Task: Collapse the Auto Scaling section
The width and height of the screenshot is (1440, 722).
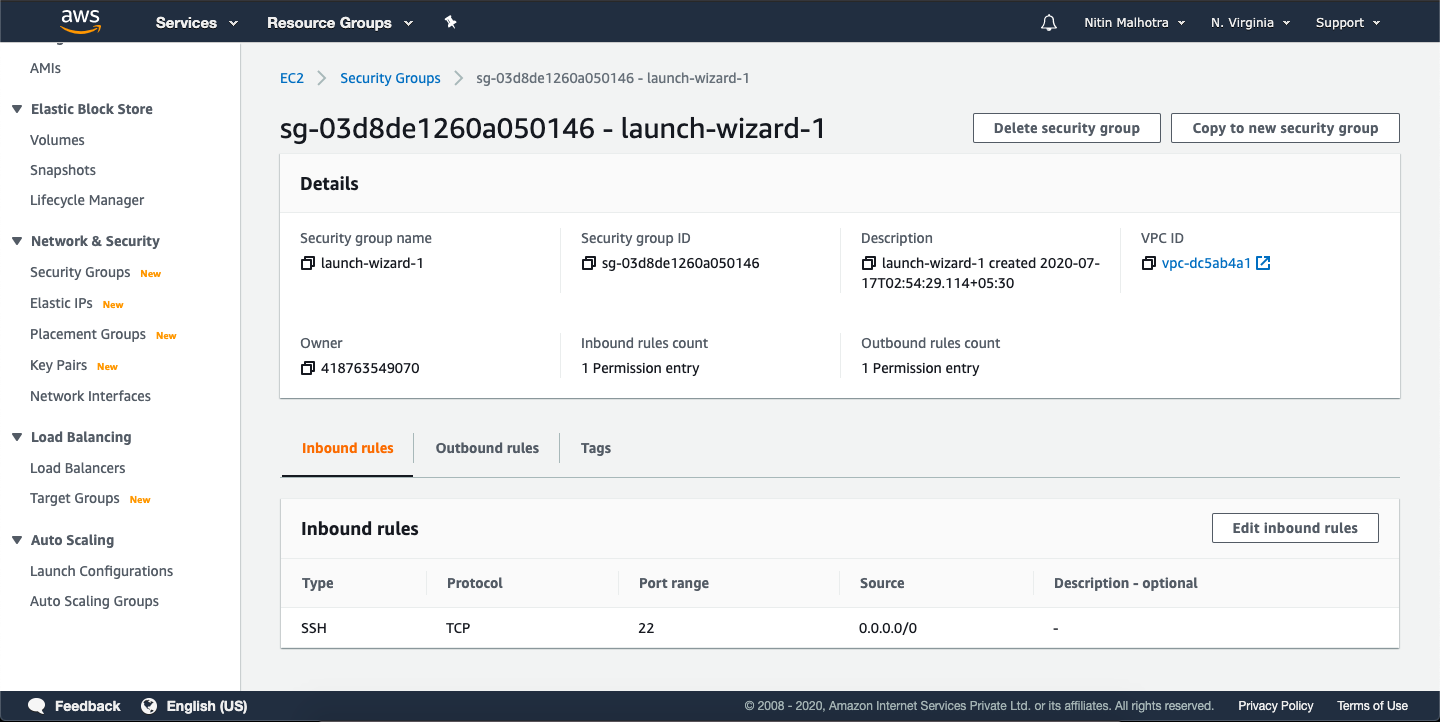Action: tap(17, 540)
